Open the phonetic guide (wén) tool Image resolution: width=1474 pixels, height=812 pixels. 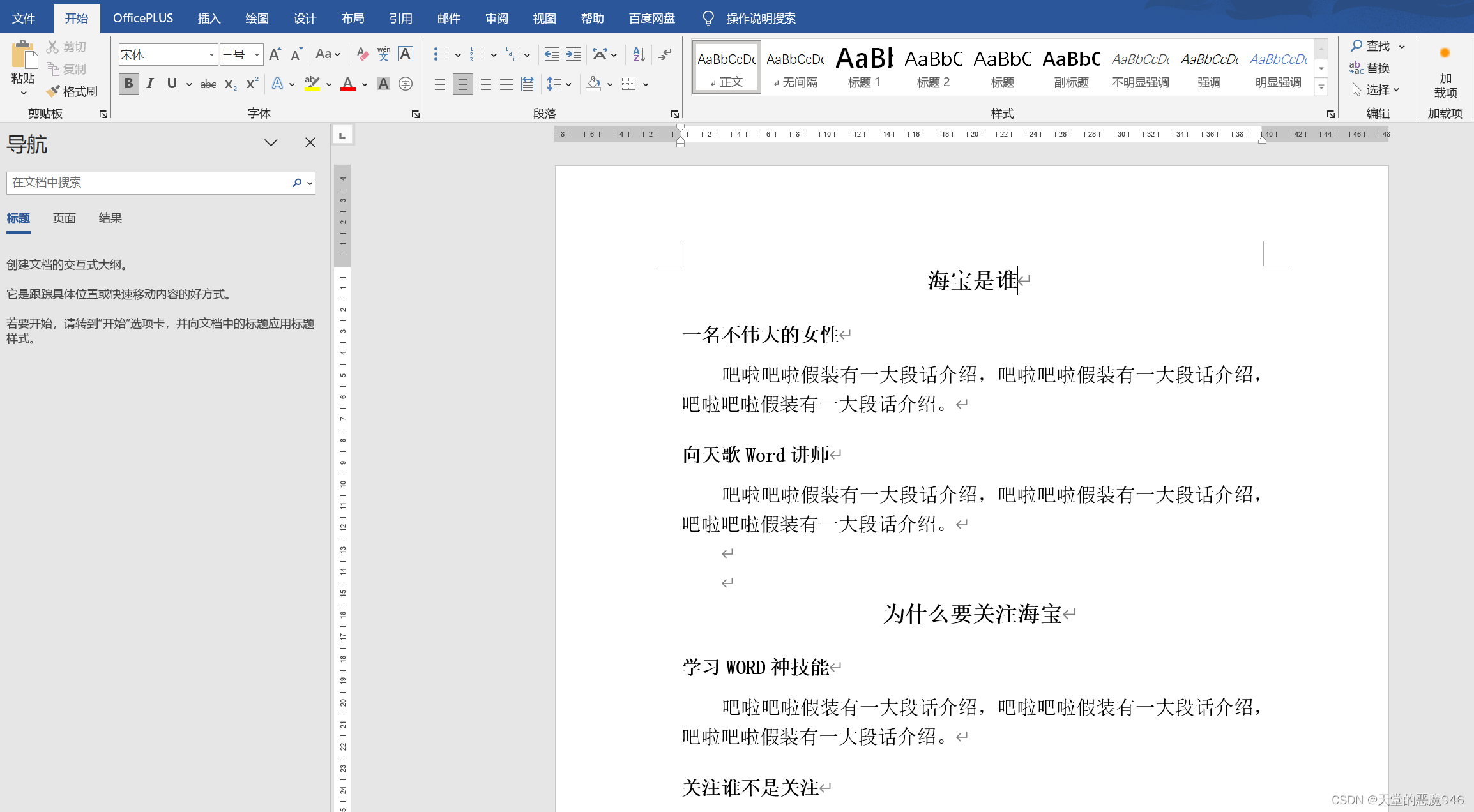click(x=384, y=54)
